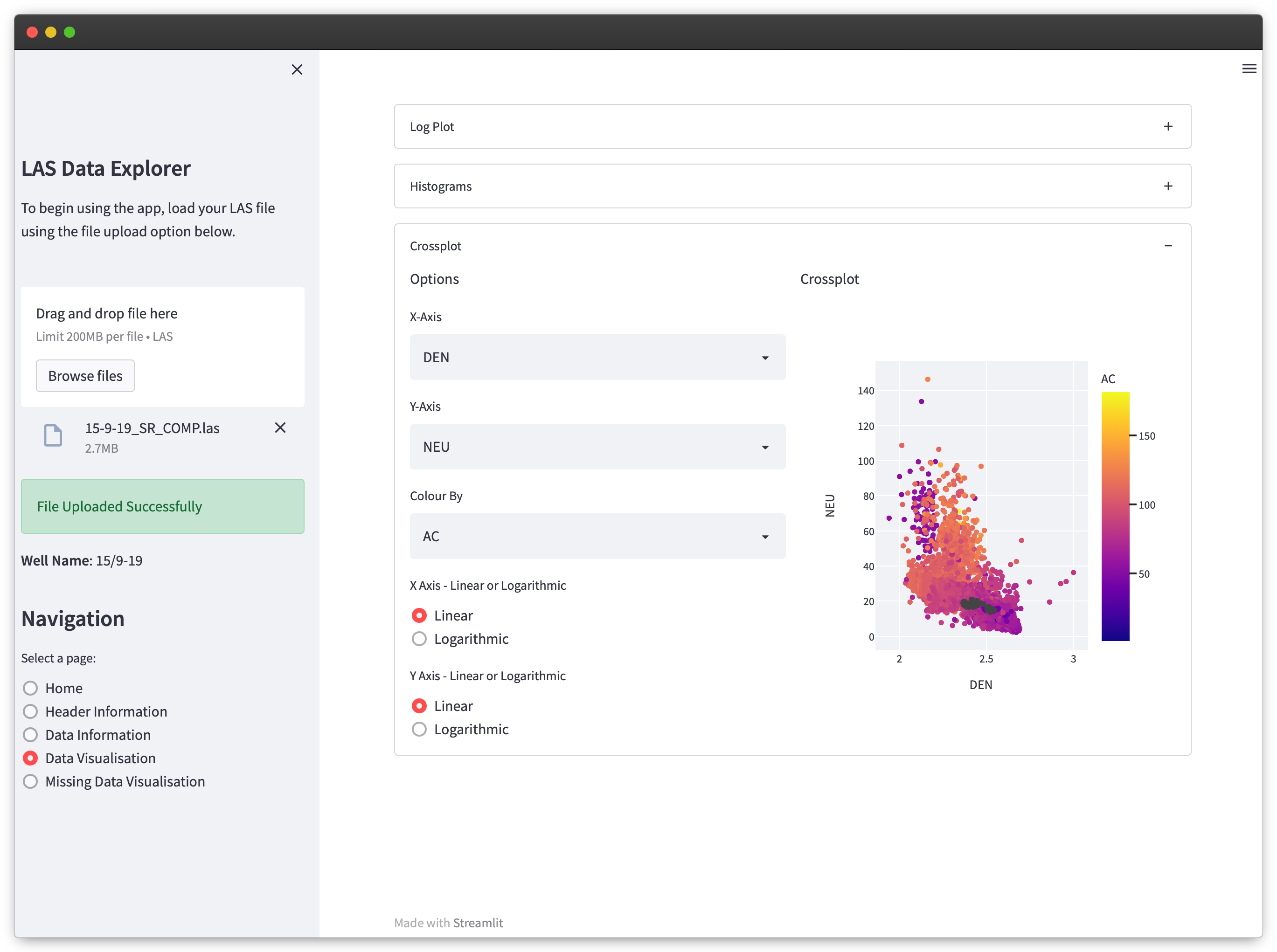Screen dimensions: 1277x952
Task: Open the Y-Axis NEU dropdown
Action: pyautogui.click(x=597, y=447)
